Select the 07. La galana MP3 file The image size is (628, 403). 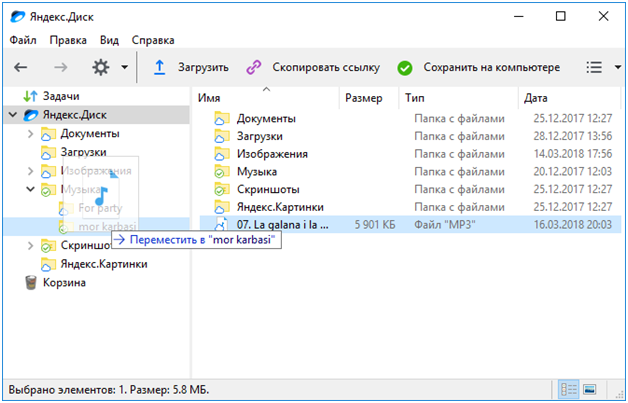pyautogui.click(x=411, y=225)
